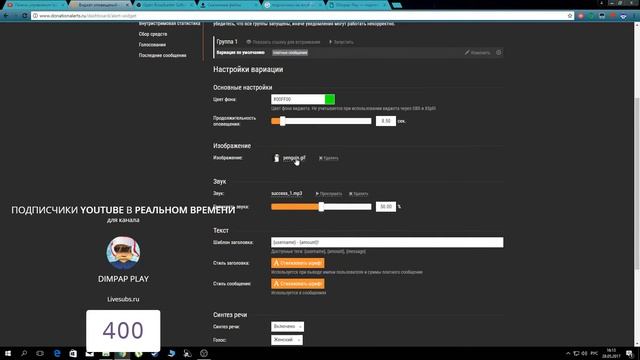Switch to the fourth browser tab
The width and height of the screenshot is (640, 360).
pyautogui.click(x=229, y=4)
